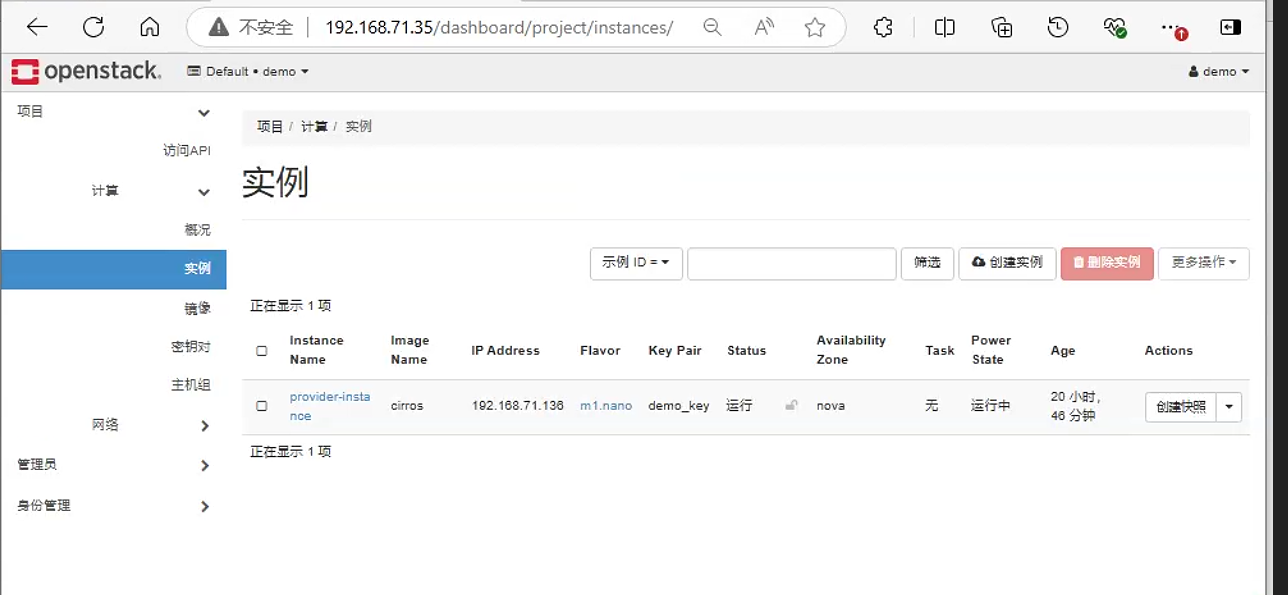Image resolution: width=1288 pixels, height=595 pixels.
Task: Add this page to favorites
Action: (815, 27)
